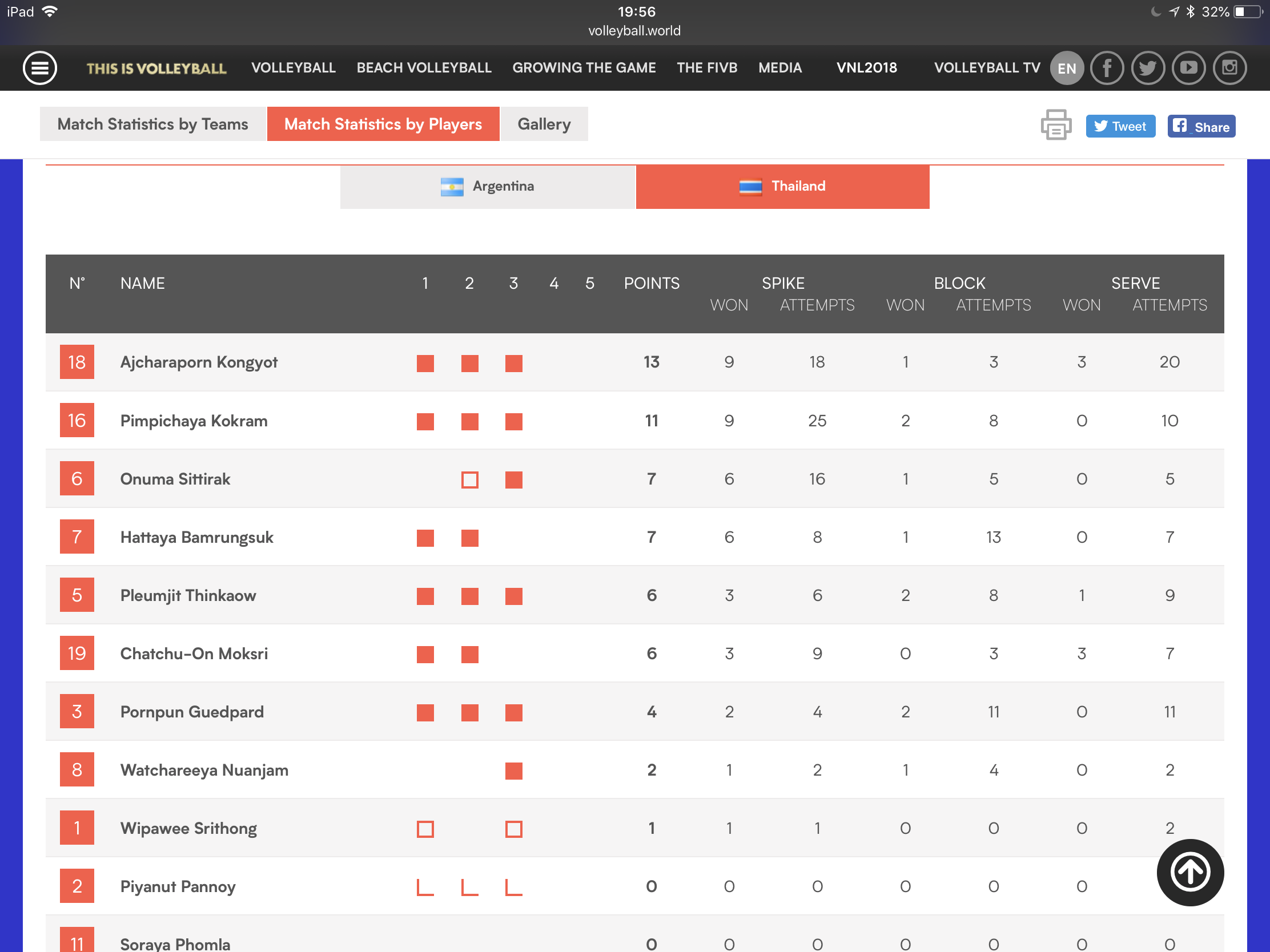Click the Facebook circle icon in navbar

point(1106,68)
